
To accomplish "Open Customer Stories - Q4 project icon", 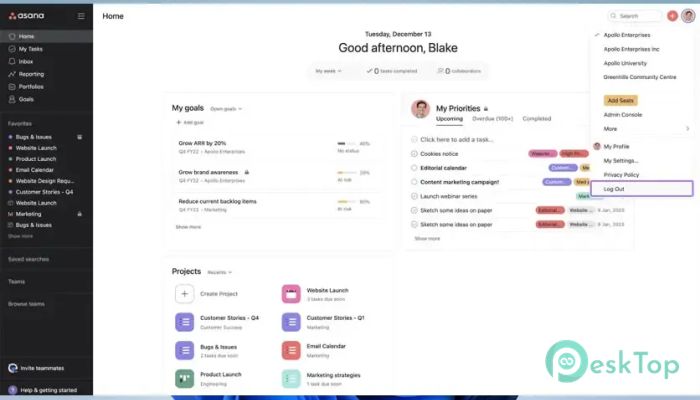I will point(184,322).
